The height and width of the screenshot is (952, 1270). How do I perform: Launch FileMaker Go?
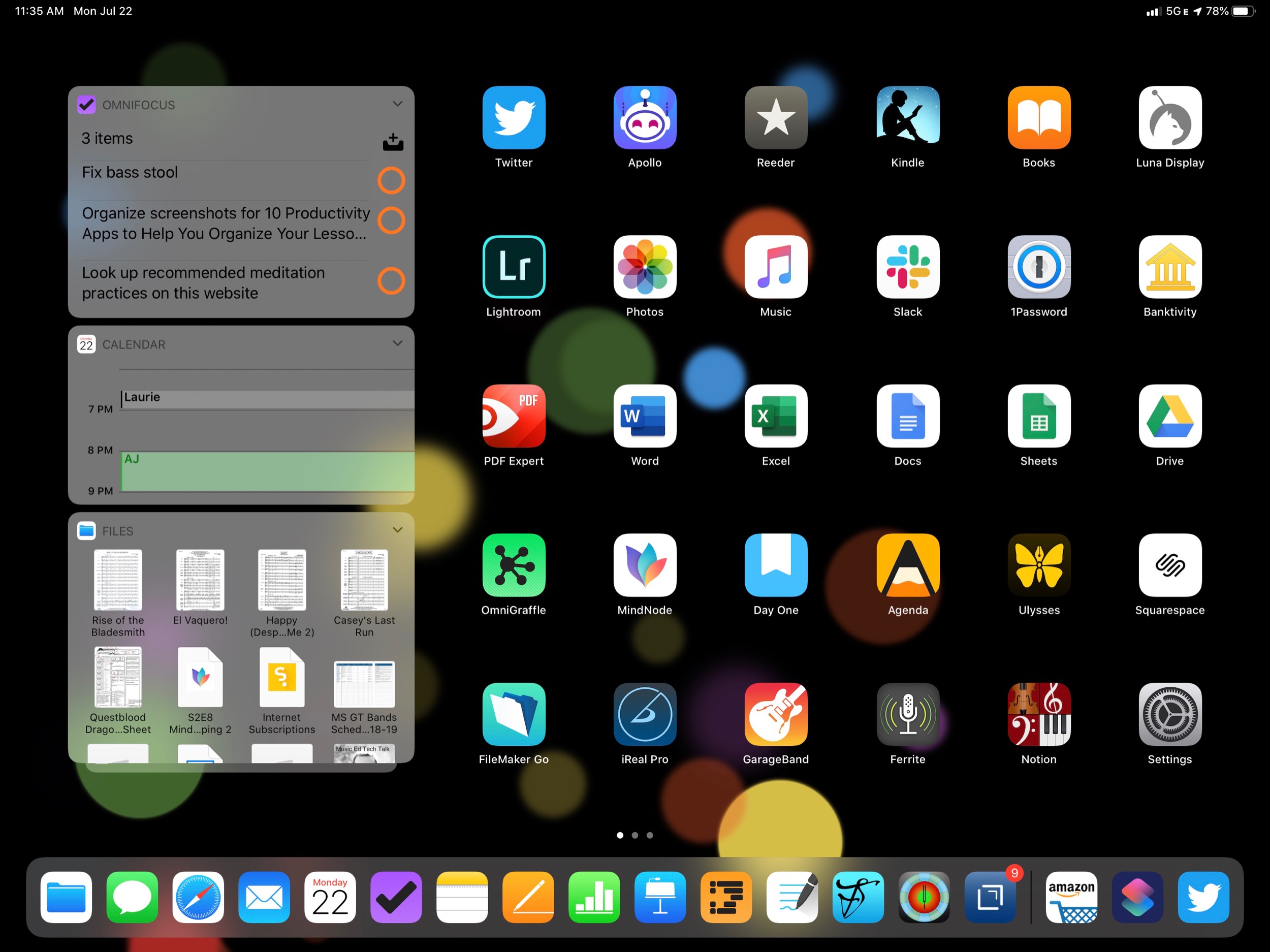point(513,714)
